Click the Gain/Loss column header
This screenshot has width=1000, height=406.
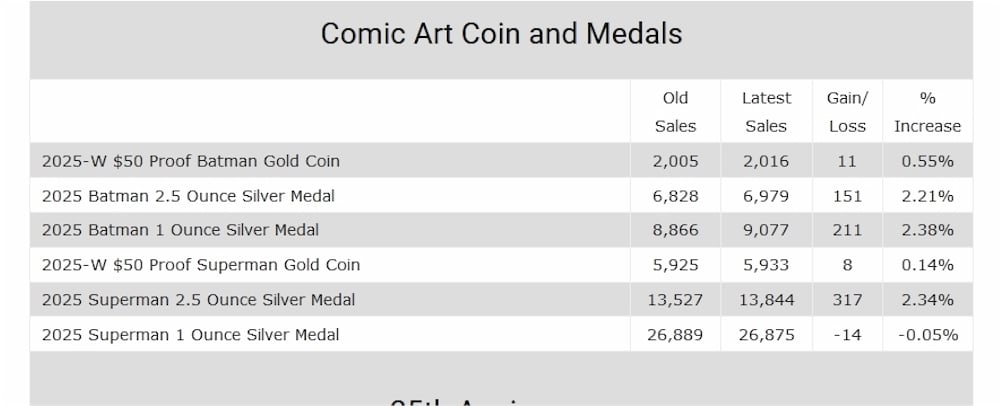click(848, 112)
